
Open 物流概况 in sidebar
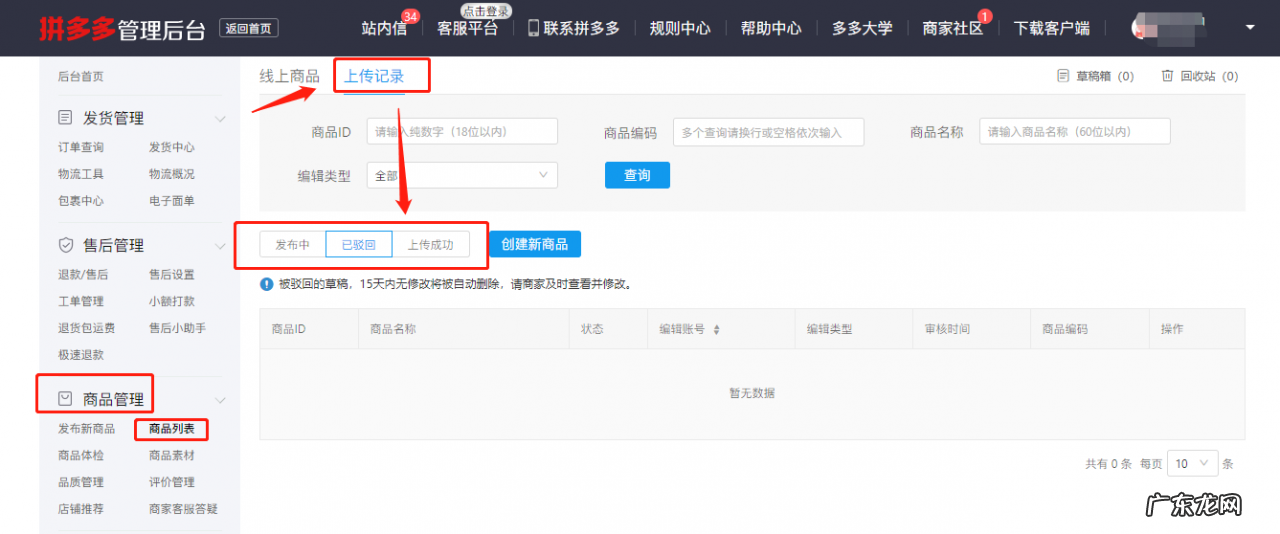[x=172, y=174]
